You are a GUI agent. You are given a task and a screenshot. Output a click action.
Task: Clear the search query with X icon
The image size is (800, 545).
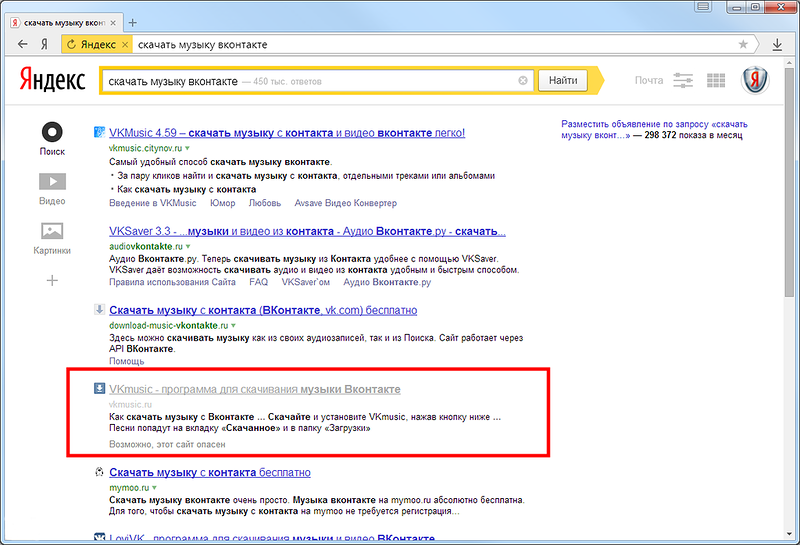[x=523, y=81]
